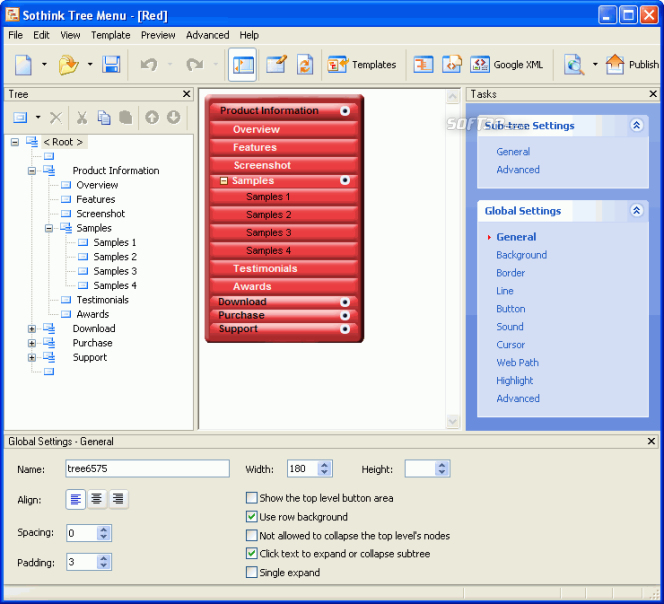The width and height of the screenshot is (664, 604).
Task: Select Testimonials in the tree
Action: point(102,300)
